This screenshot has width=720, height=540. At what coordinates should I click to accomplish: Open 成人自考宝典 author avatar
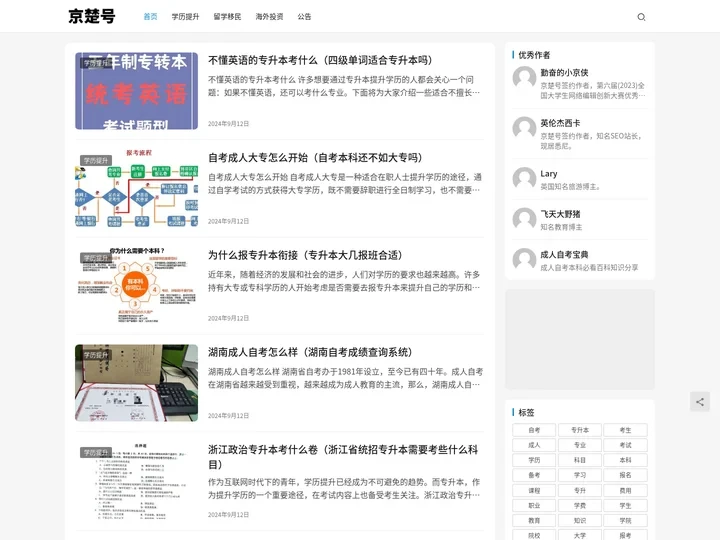524,259
